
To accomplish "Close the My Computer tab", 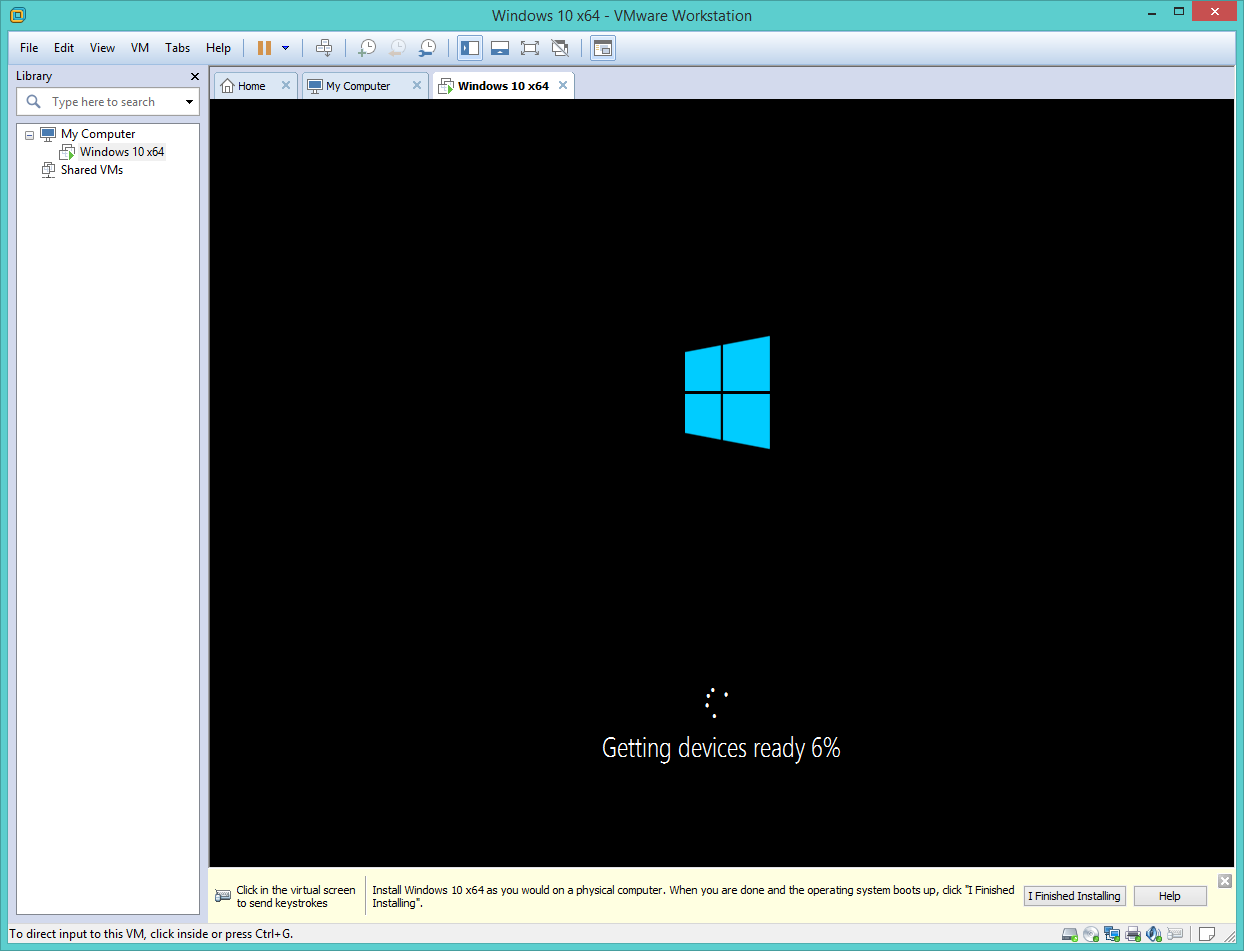I will tap(417, 86).
